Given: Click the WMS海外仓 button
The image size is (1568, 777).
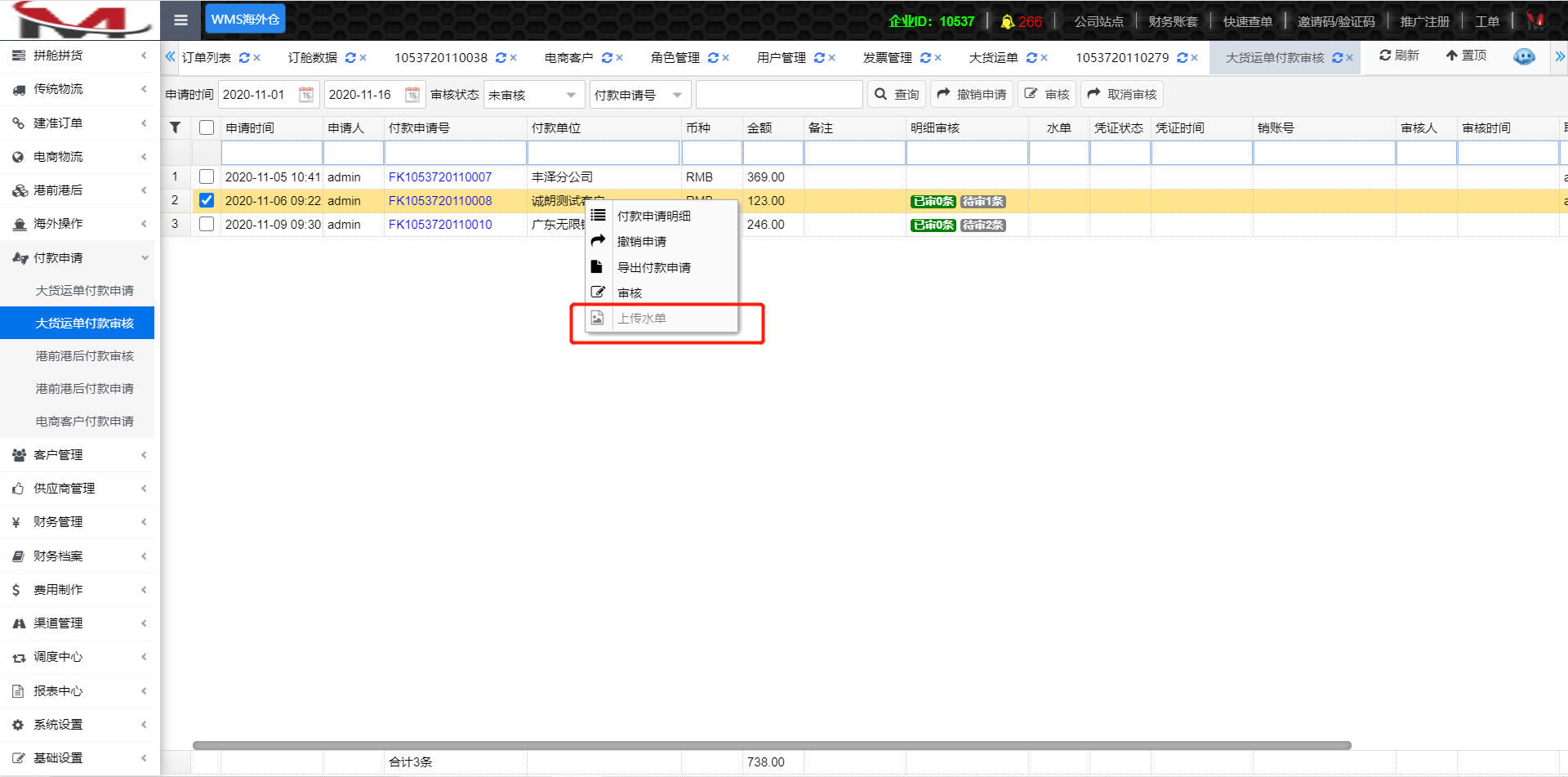Looking at the screenshot, I should pos(245,19).
